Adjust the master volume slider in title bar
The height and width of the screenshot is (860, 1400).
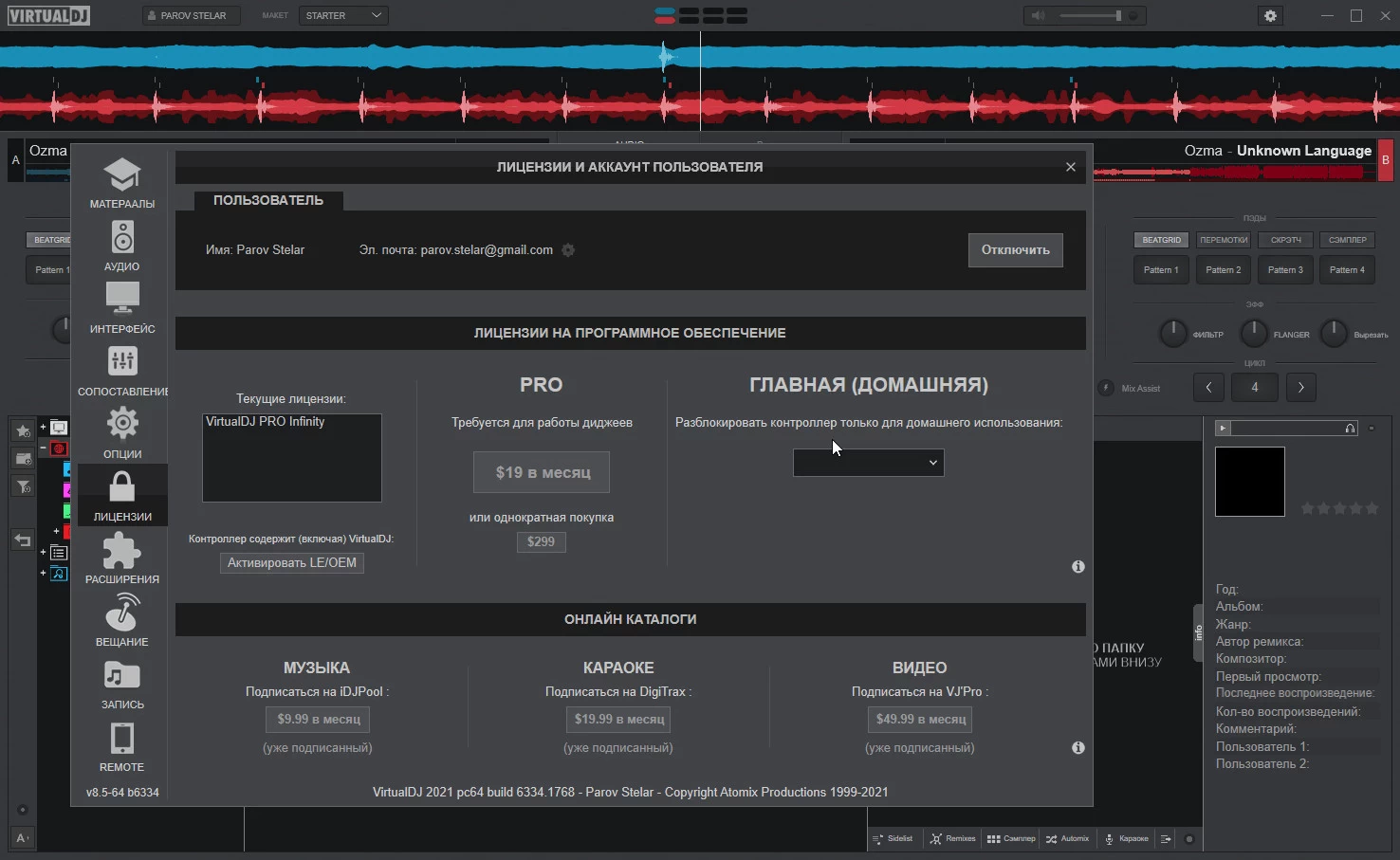1091,16
